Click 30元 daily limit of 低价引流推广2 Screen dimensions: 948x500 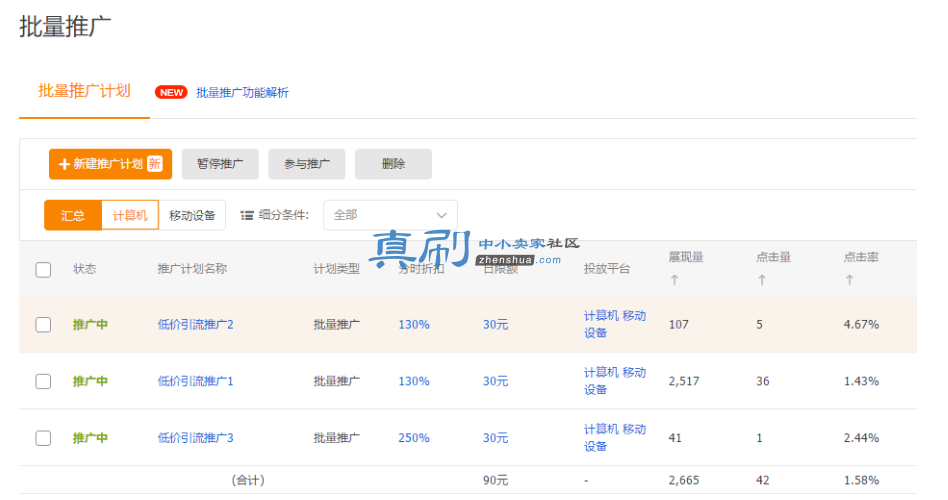[x=495, y=325]
